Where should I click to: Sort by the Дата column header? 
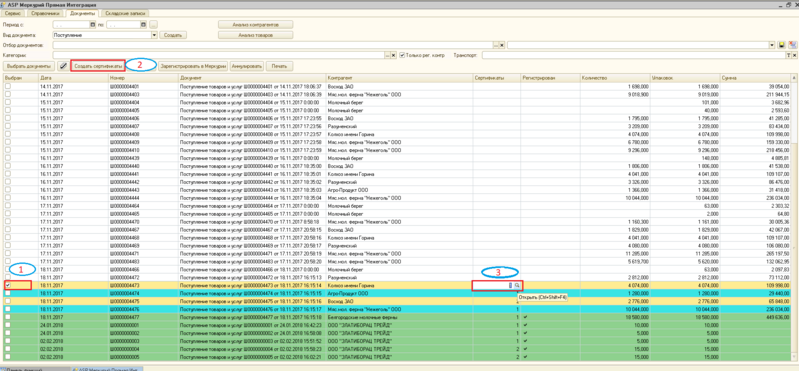tap(73, 78)
